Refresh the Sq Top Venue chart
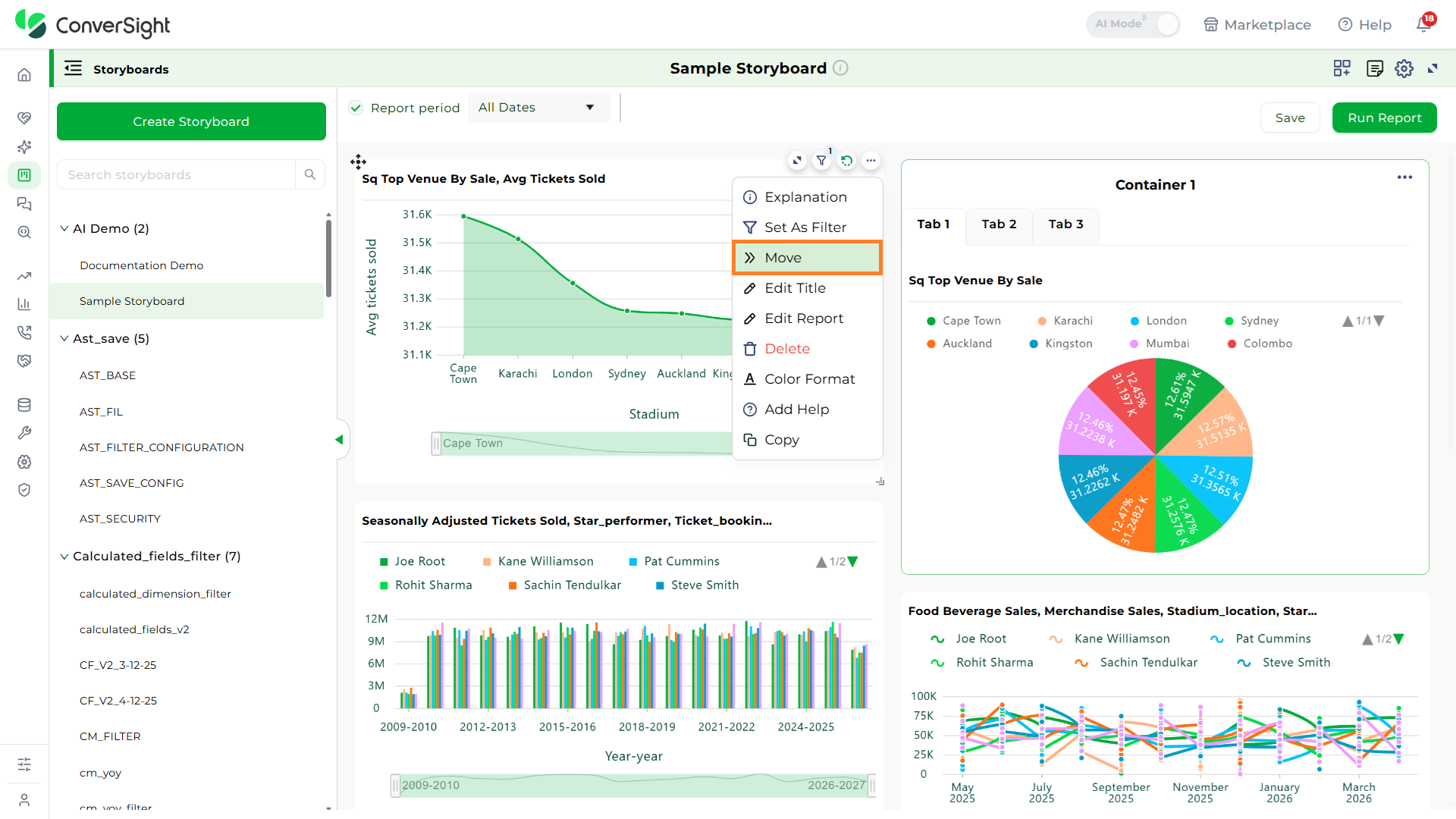The width and height of the screenshot is (1456, 819). [x=846, y=161]
